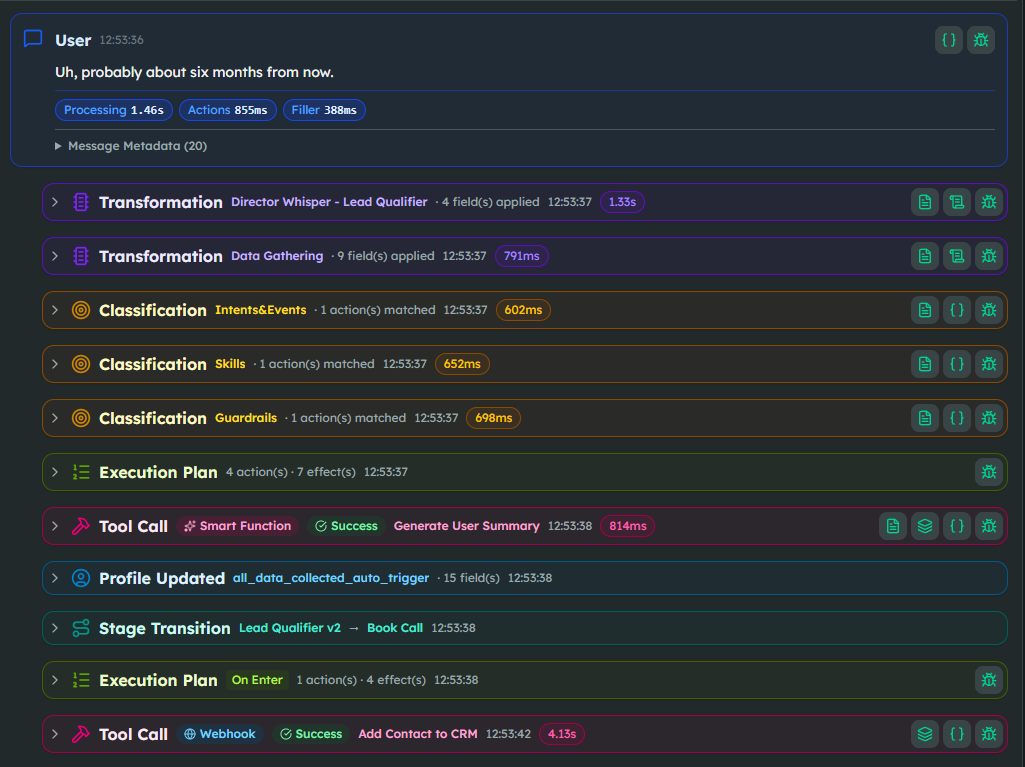Screen dimensions: 1025x767
Task: Expand the Guardrails Classification chevron
Action: pos(56,418)
